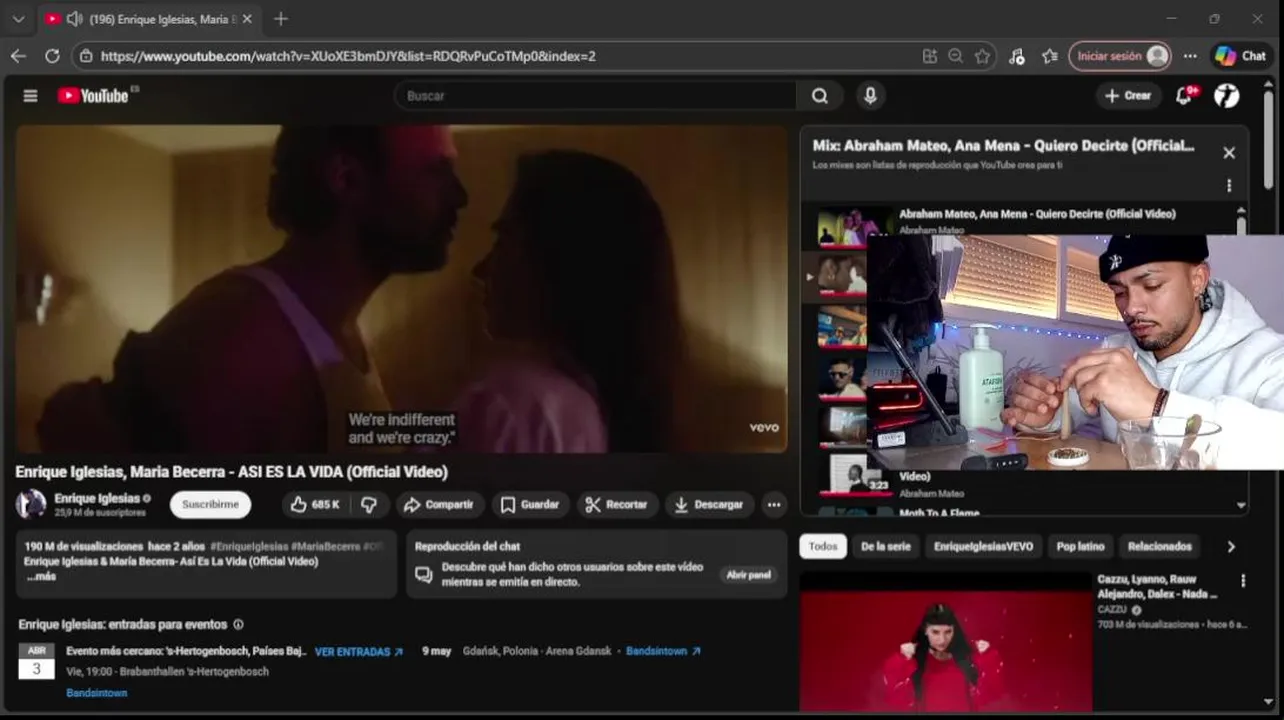Screen dimensions: 1284x720
Task: Click the search magnifier button
Action: pos(820,96)
